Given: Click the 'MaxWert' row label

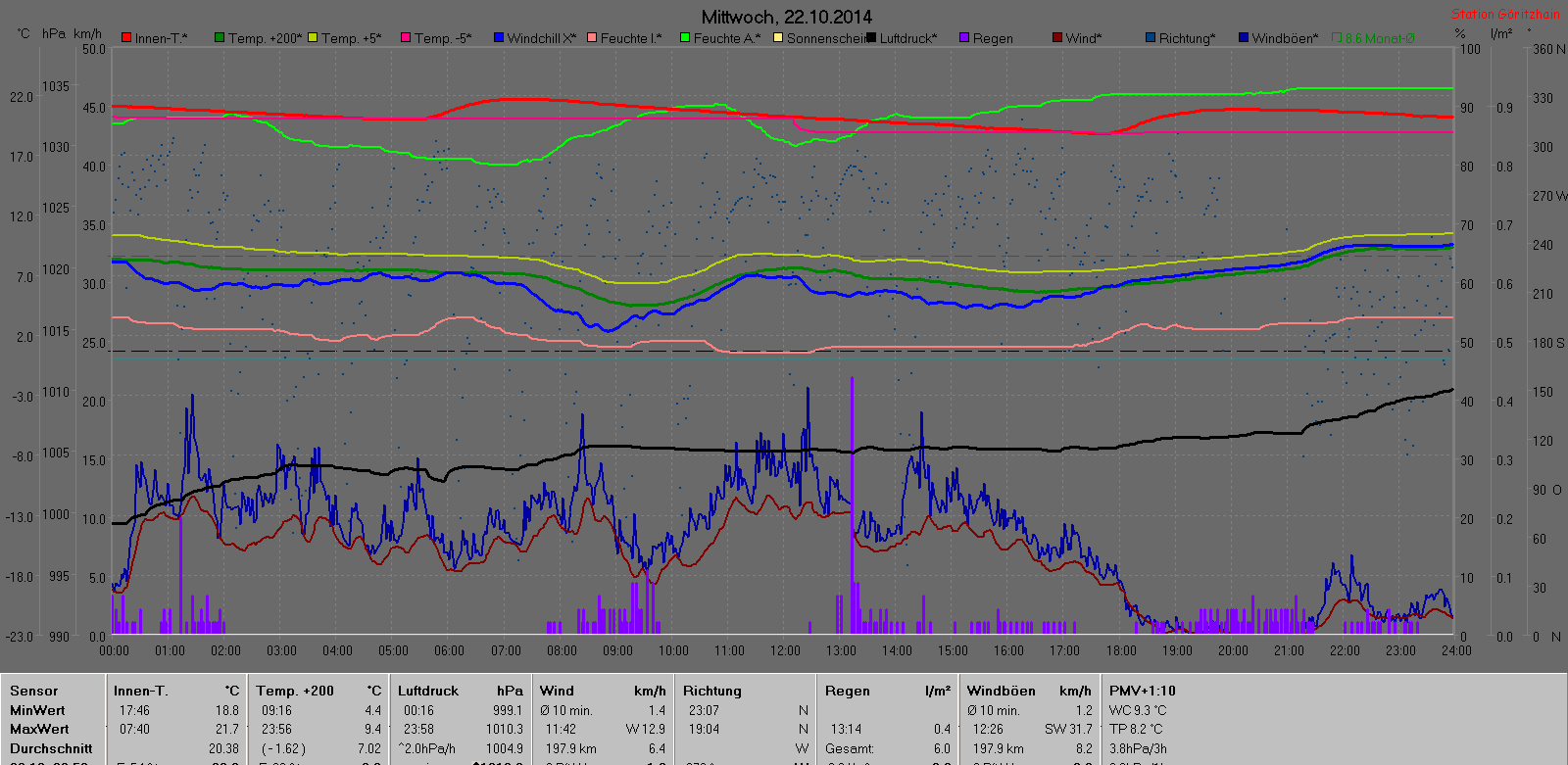Looking at the screenshot, I should tap(39, 729).
